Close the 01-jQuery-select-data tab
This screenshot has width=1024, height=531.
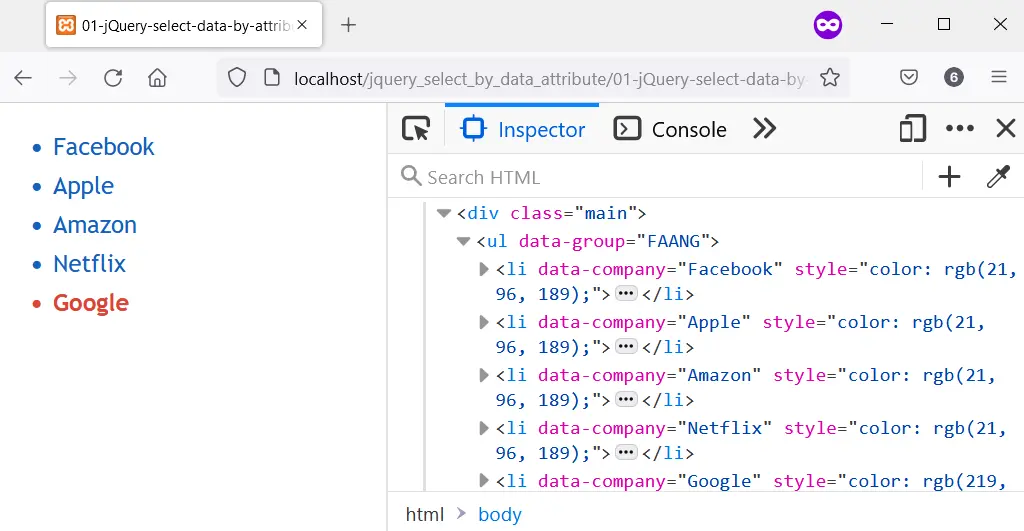(x=302, y=25)
